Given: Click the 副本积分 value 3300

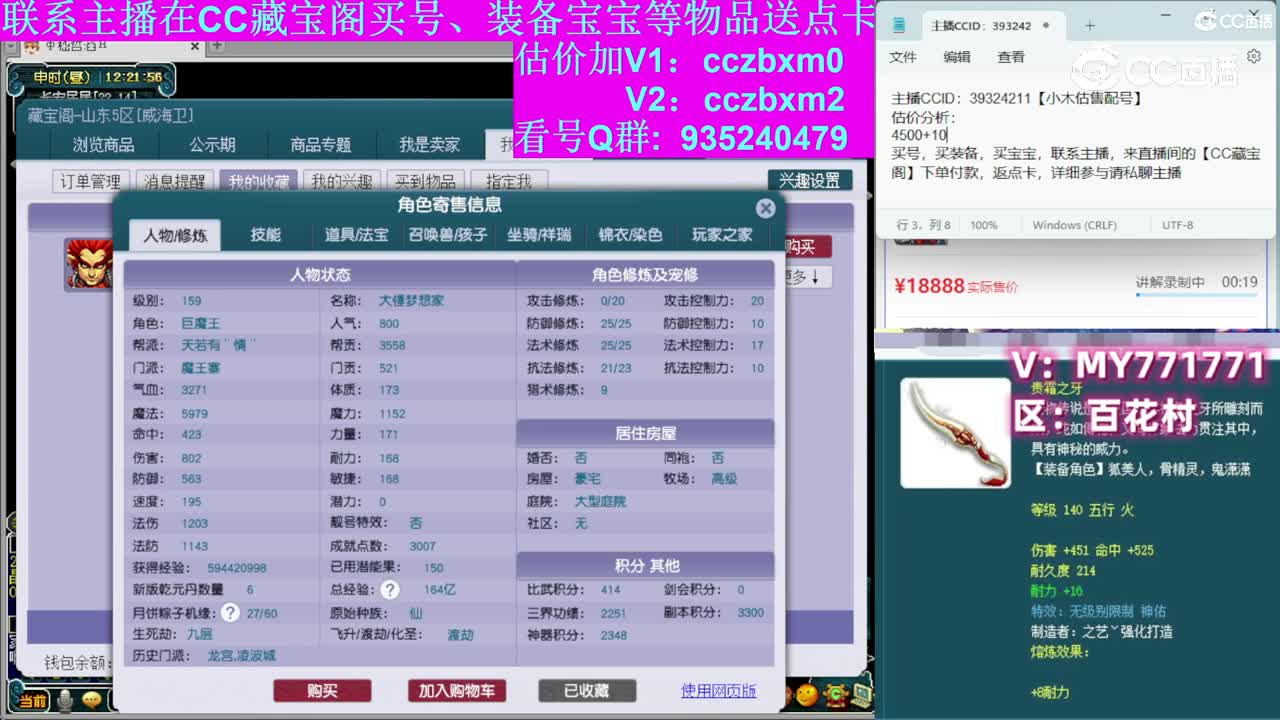Looking at the screenshot, I should click(x=750, y=613).
